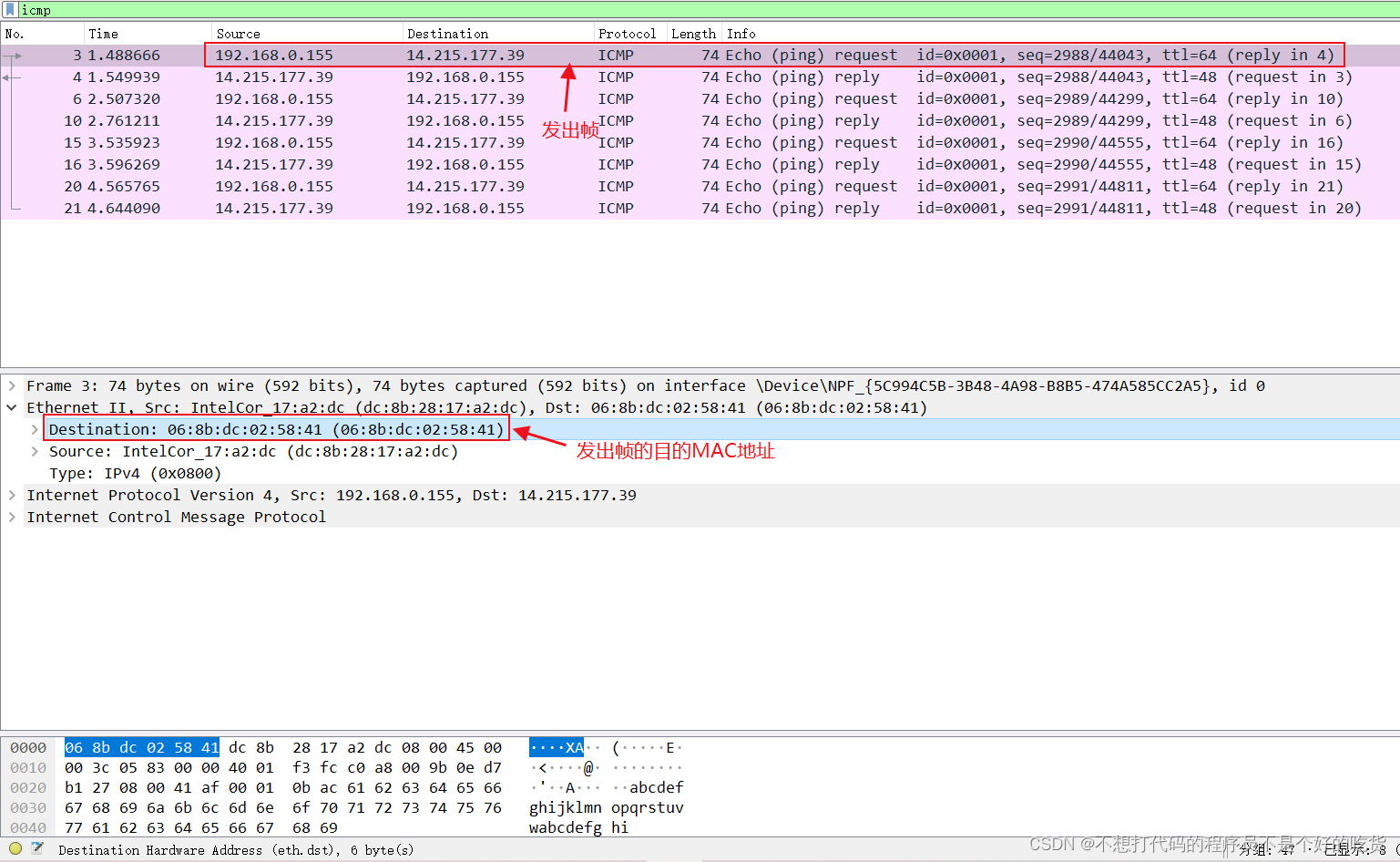Image resolution: width=1400 pixels, height=862 pixels.
Task: Sort by the Protocol column header
Action: tap(630, 34)
